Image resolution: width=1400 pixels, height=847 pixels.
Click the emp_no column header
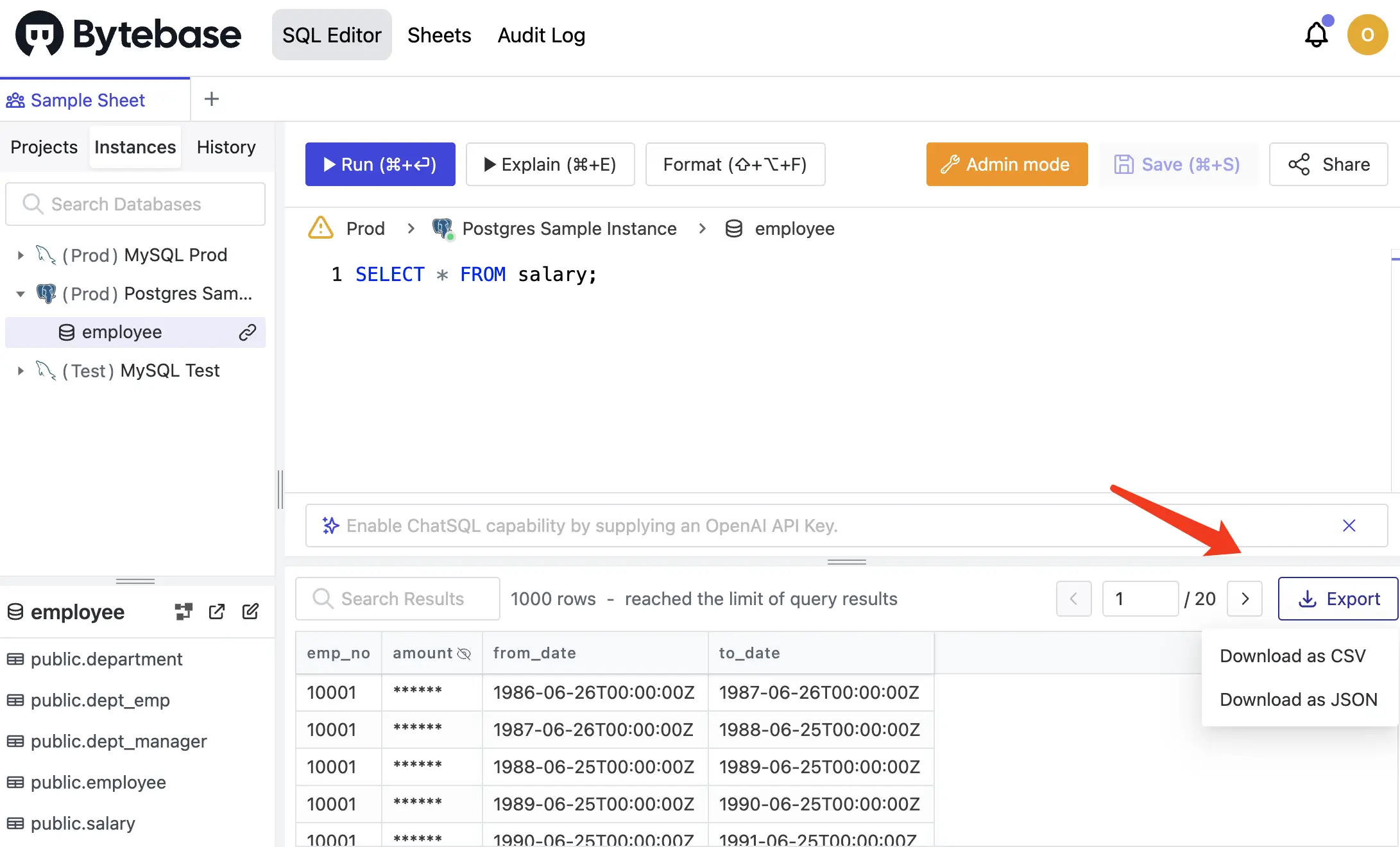(x=338, y=653)
